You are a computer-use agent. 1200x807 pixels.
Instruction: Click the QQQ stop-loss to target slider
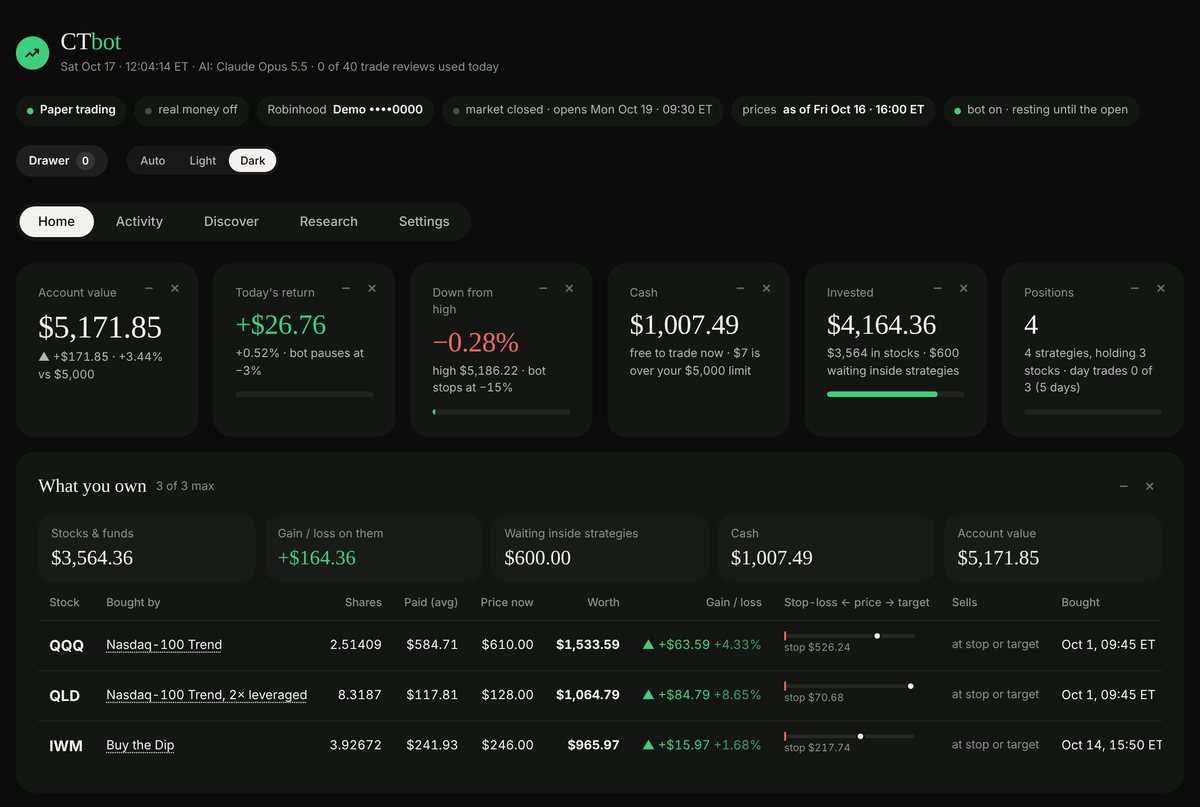(x=849, y=636)
